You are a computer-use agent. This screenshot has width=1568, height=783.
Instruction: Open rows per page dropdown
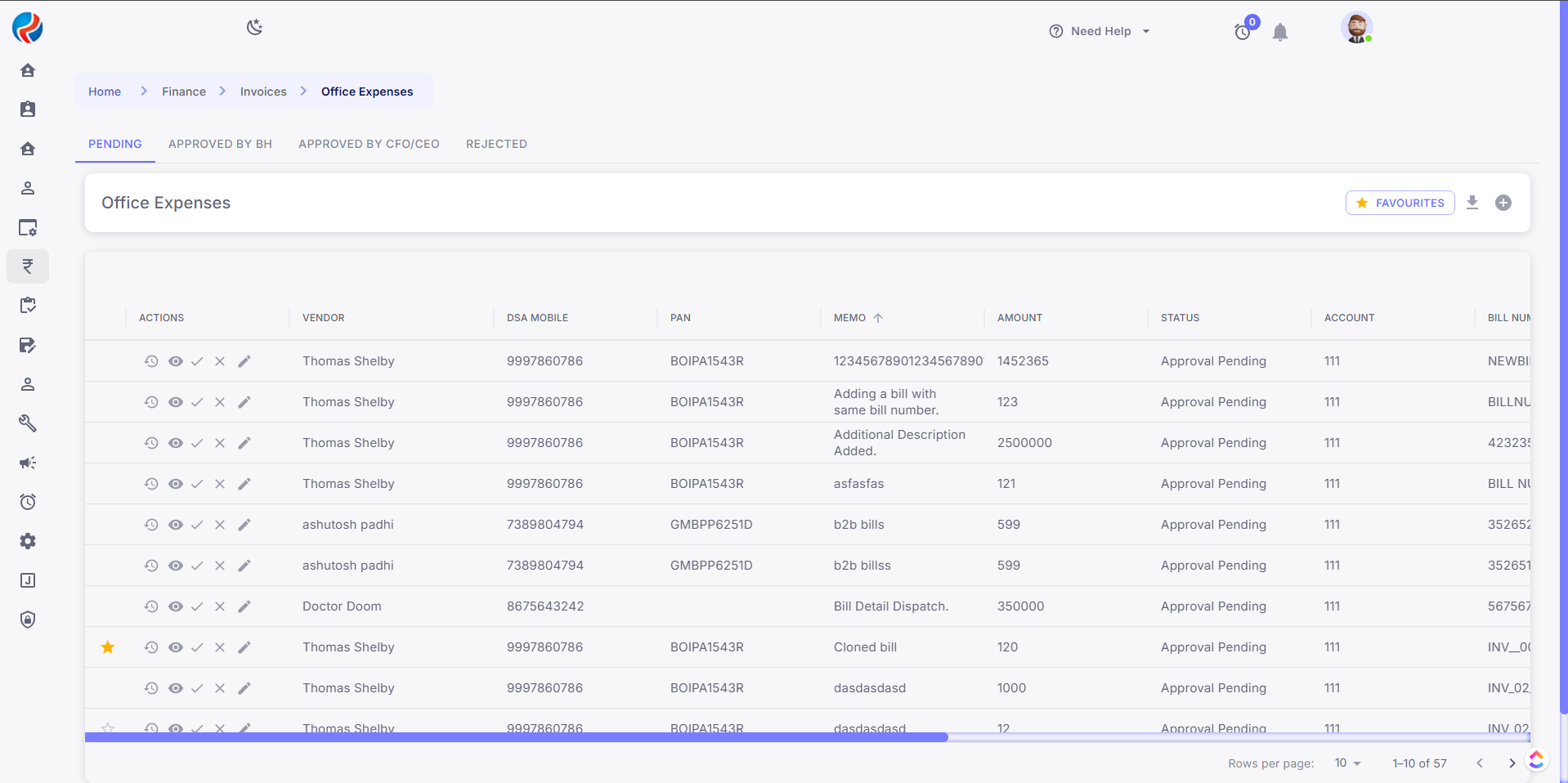(1347, 763)
